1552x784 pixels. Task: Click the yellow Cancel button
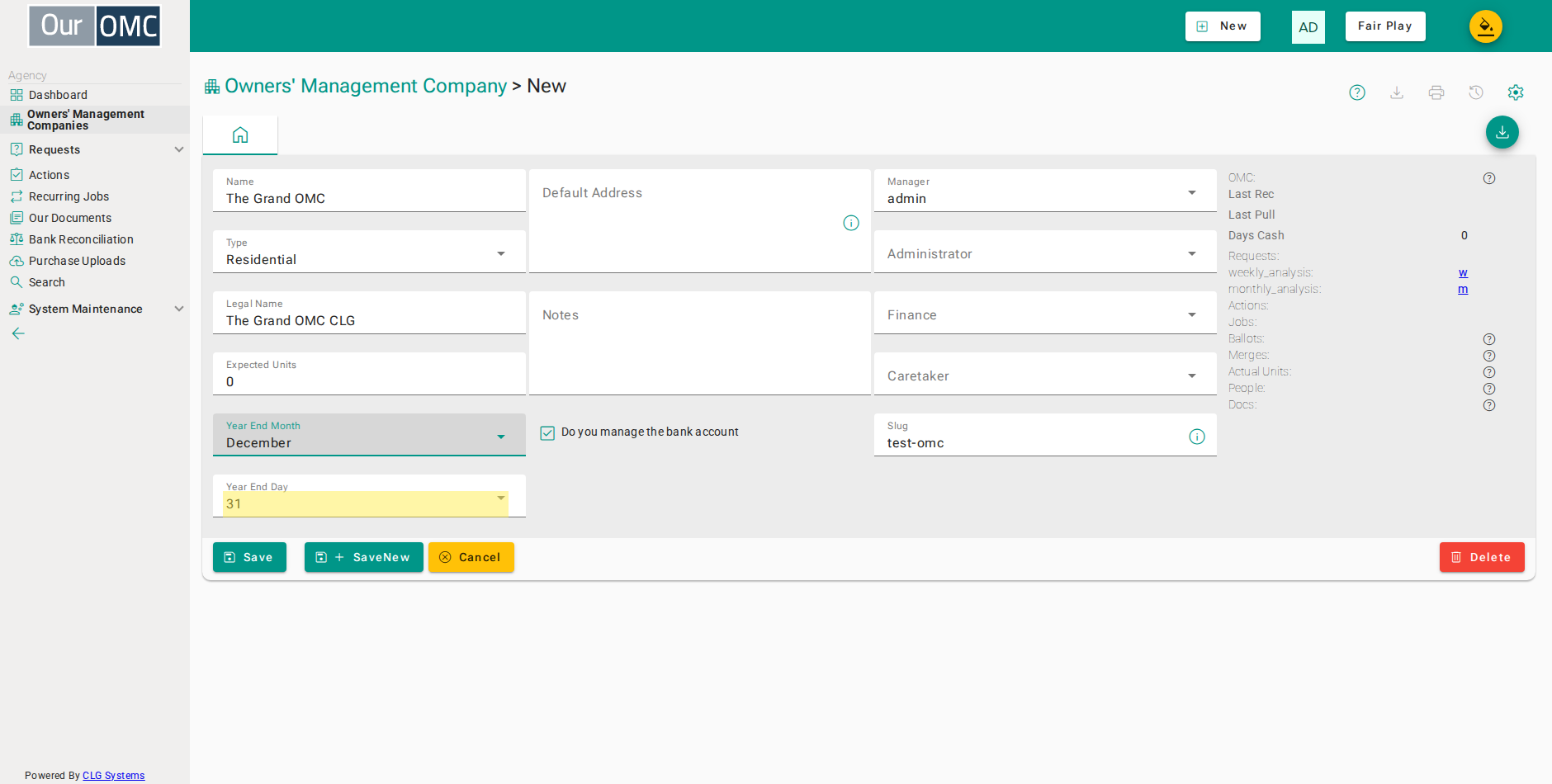471,557
